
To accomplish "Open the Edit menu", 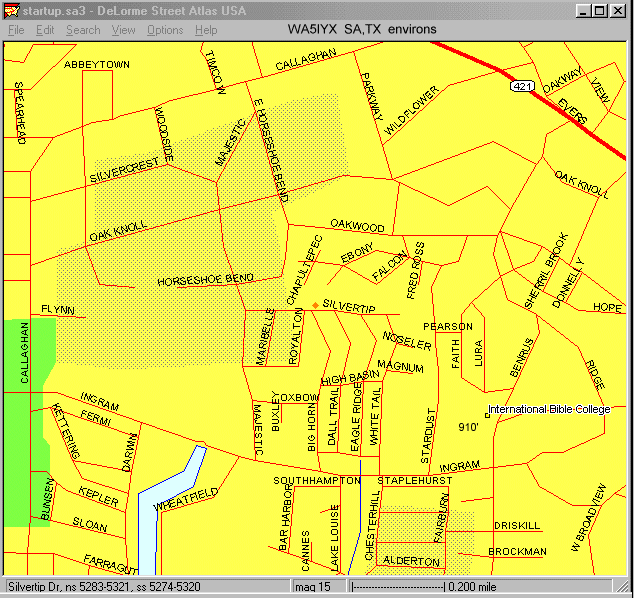I will pyautogui.click(x=45, y=30).
